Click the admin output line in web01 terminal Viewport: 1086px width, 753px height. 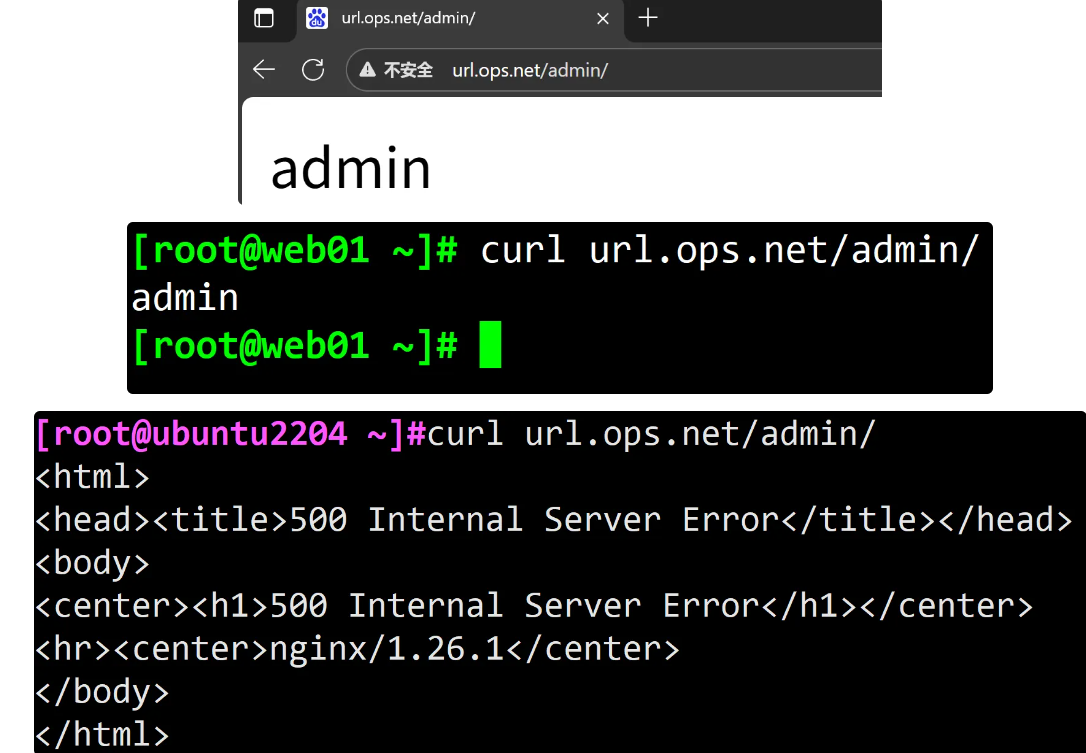(x=185, y=298)
